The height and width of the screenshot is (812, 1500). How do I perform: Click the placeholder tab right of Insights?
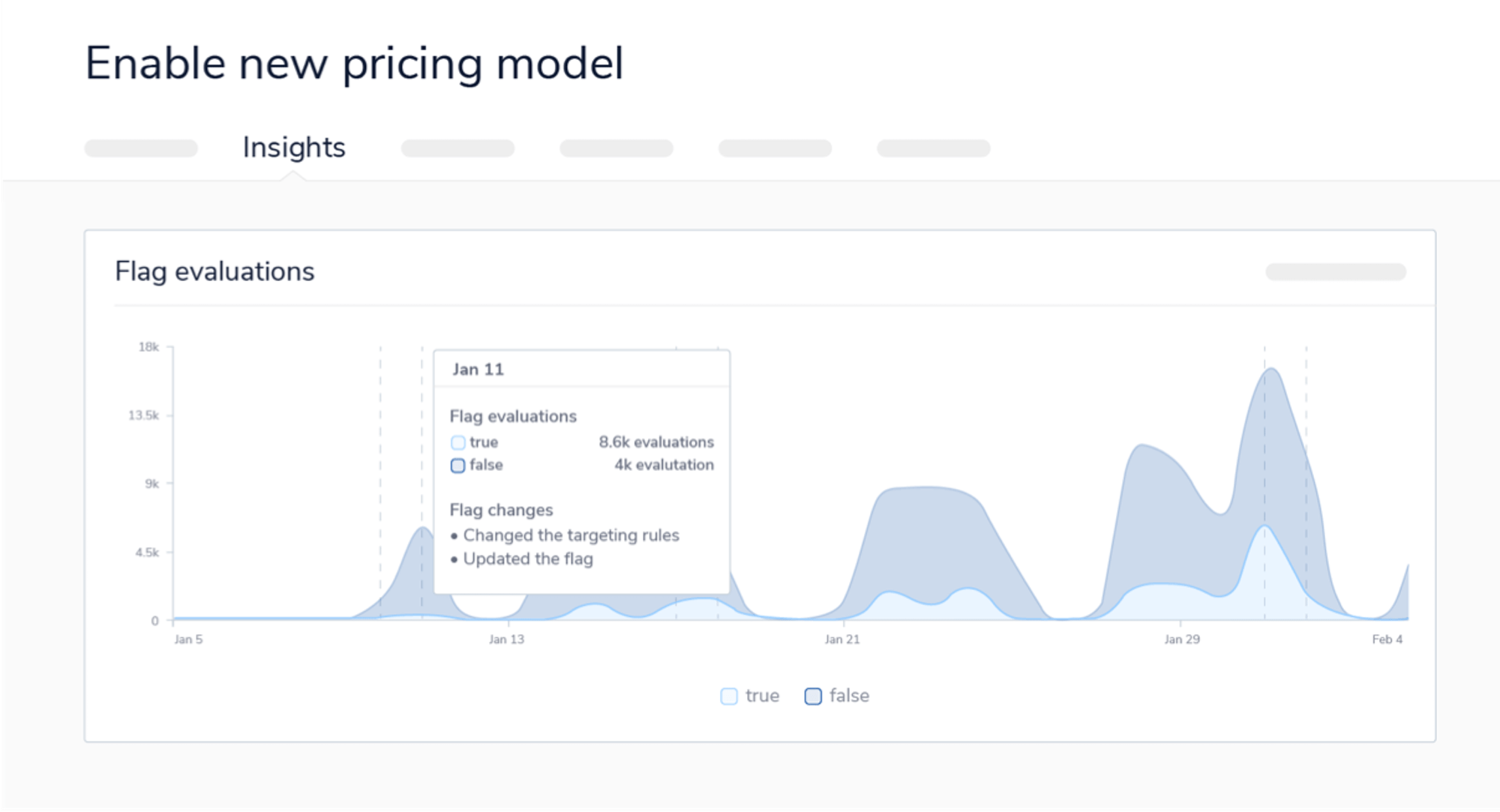(457, 148)
